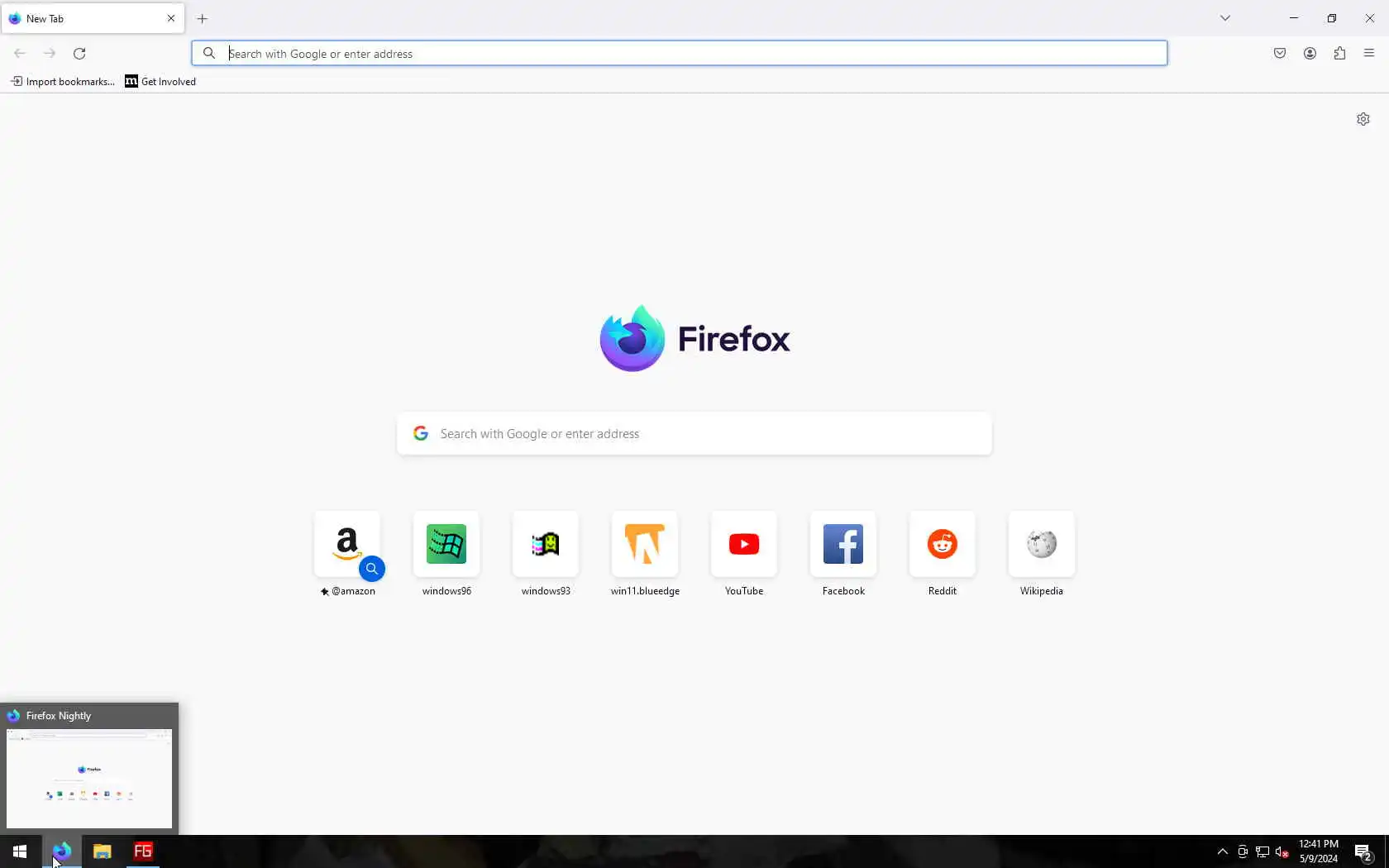1389x868 pixels.
Task: Focus the center Google search box
Action: pyautogui.click(x=694, y=433)
